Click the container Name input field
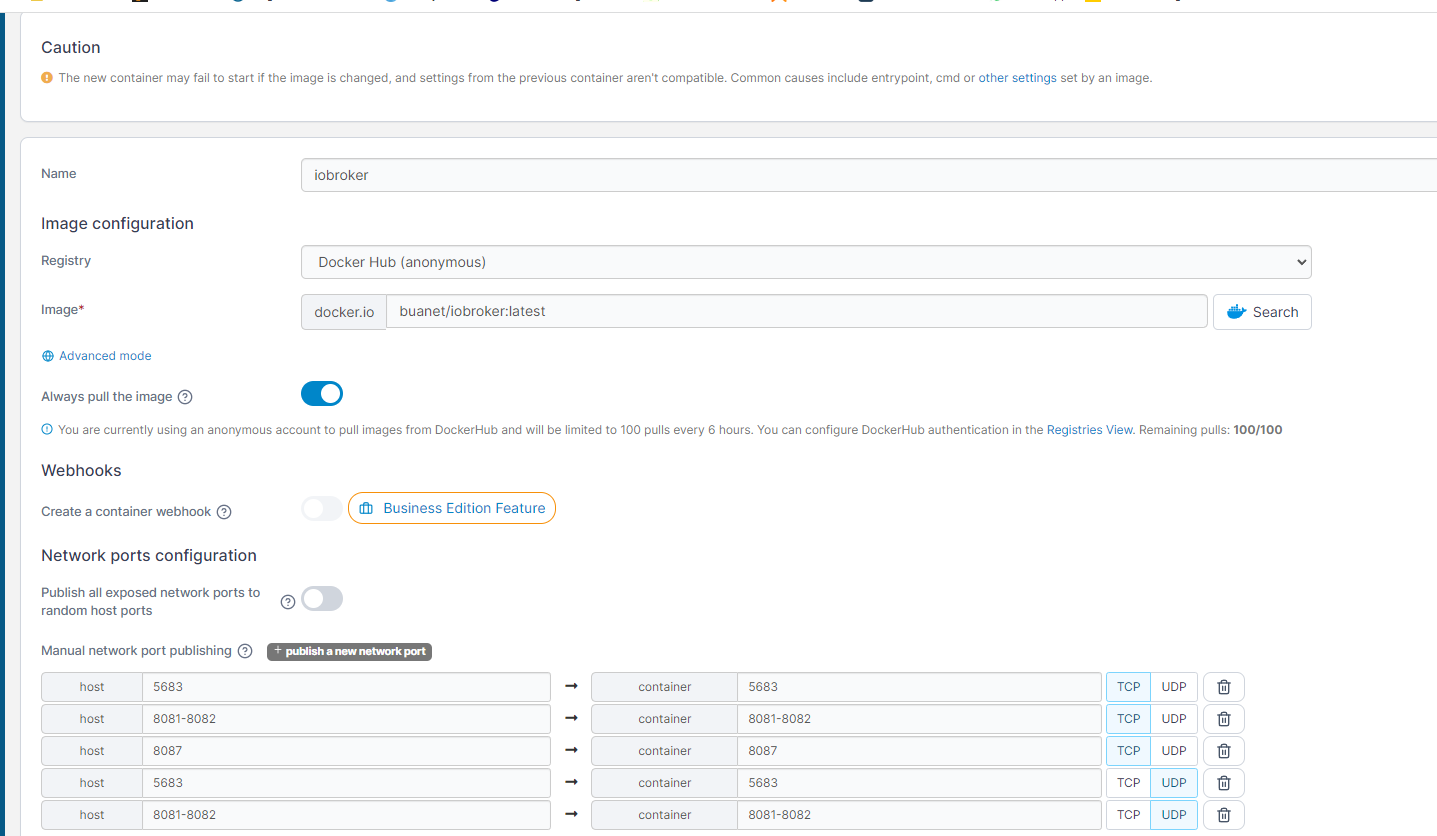1437x836 pixels. (868, 175)
